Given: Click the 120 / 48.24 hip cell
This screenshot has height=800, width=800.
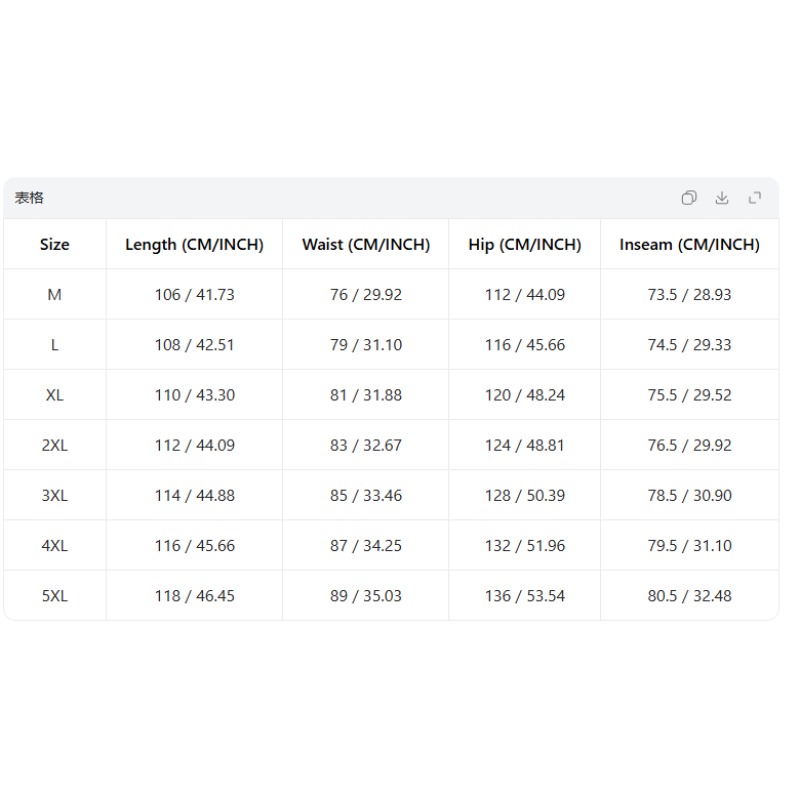Looking at the screenshot, I should click(525, 395).
